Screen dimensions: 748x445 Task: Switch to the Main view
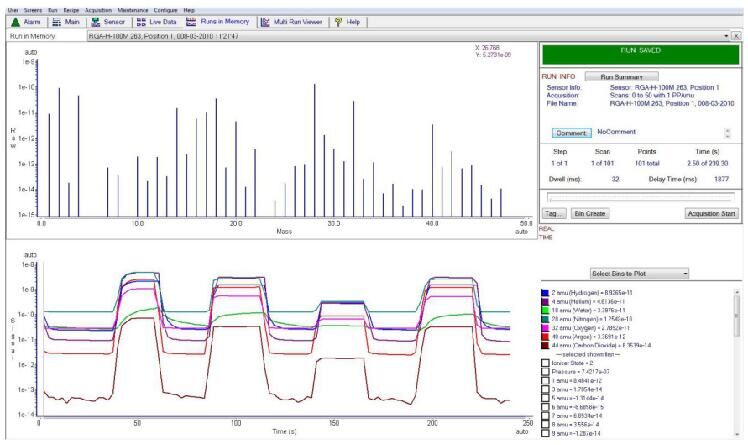[x=65, y=21]
